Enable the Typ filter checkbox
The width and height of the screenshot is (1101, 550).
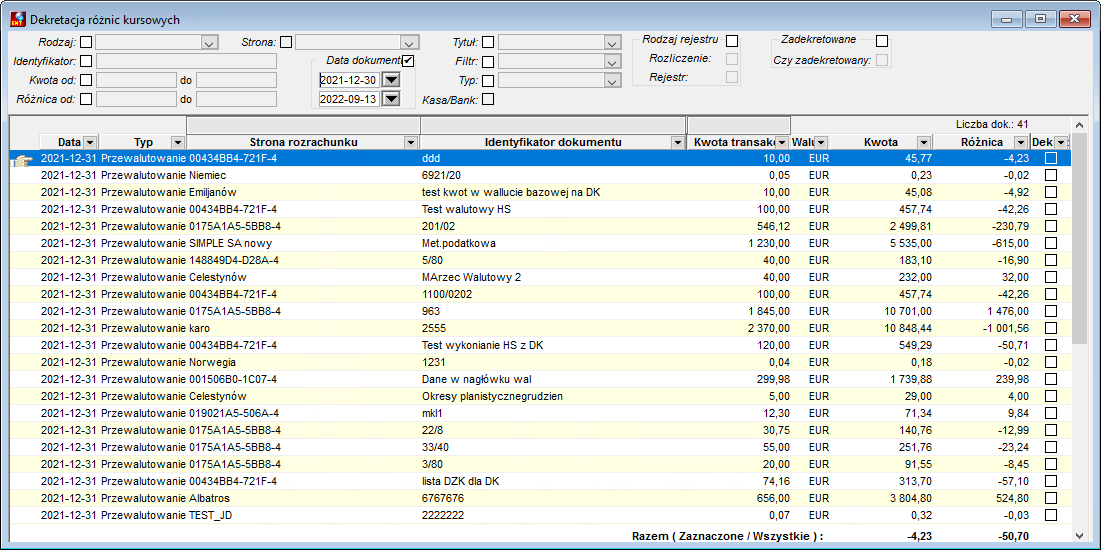coord(488,80)
